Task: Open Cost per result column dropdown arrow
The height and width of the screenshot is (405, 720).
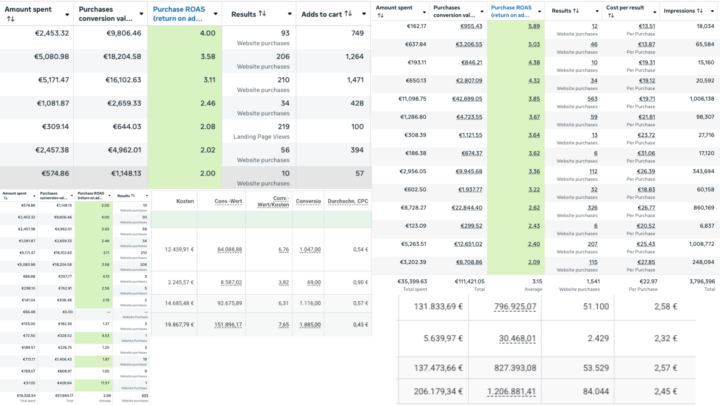Action: [x=655, y=11]
